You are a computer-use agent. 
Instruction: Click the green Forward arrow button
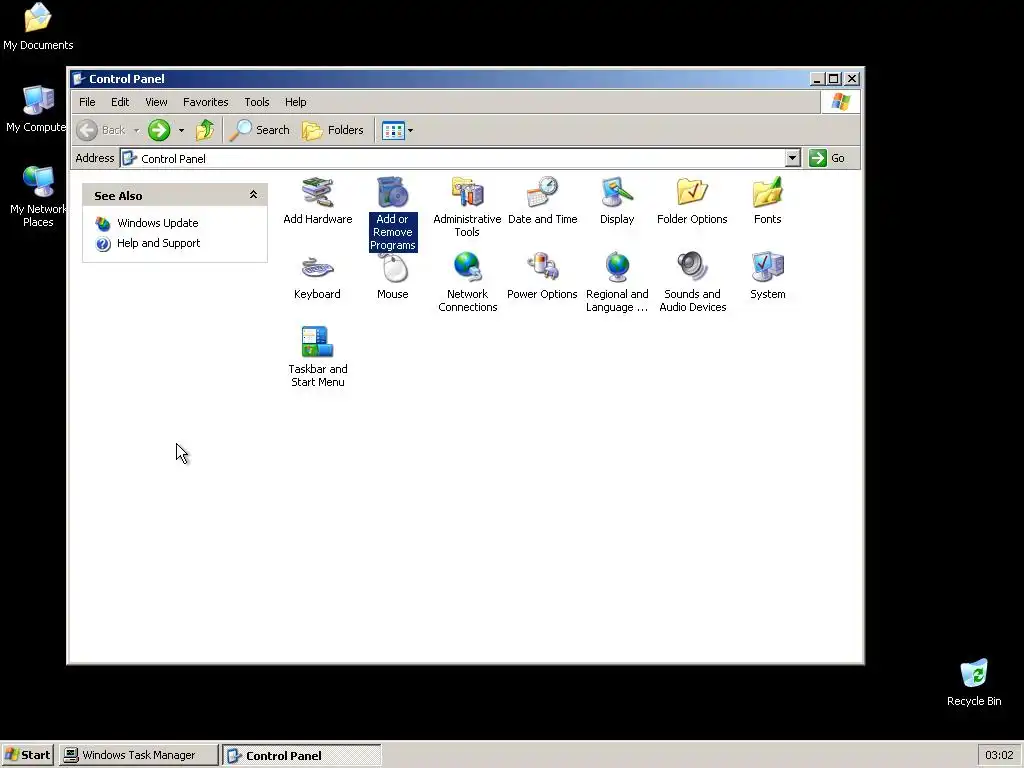[159, 130]
